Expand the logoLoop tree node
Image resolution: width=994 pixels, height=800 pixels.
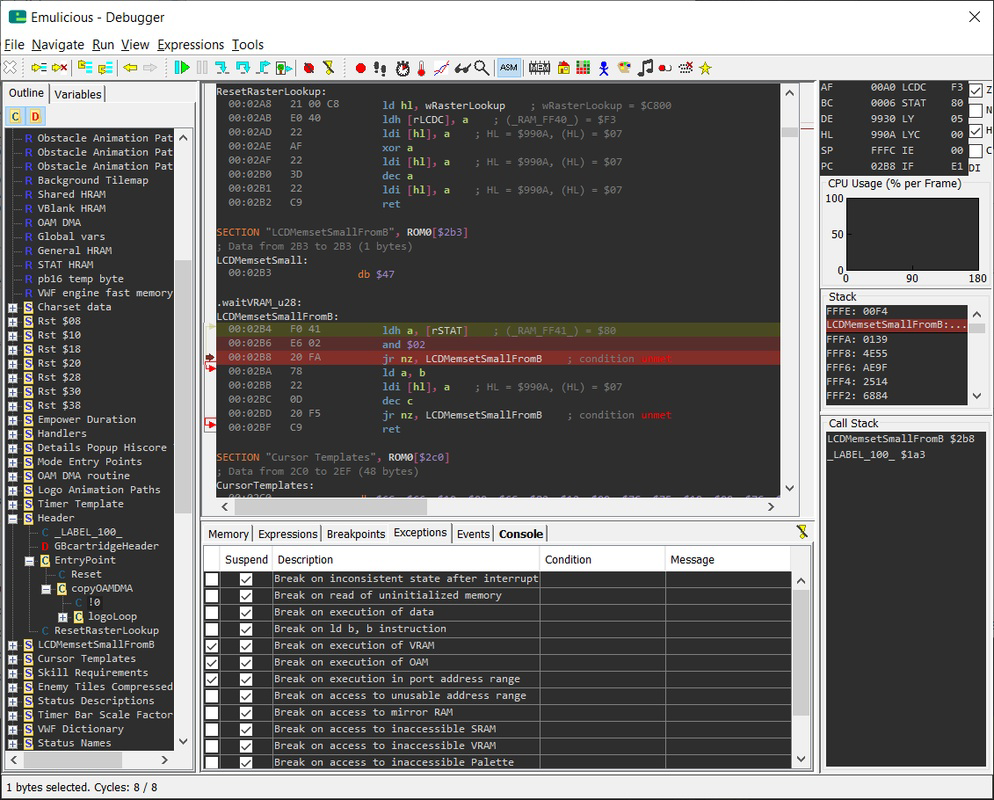[62, 617]
